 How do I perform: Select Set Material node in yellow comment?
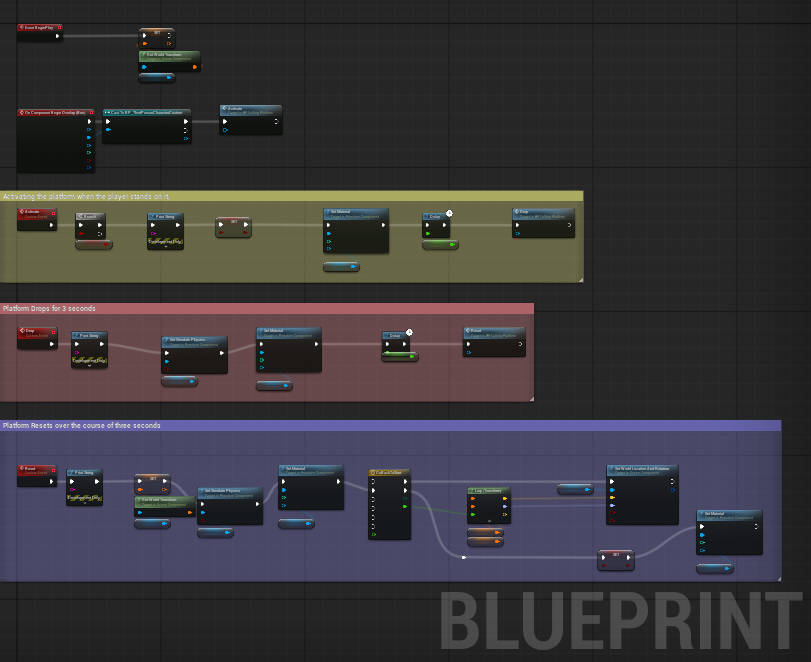click(x=356, y=231)
